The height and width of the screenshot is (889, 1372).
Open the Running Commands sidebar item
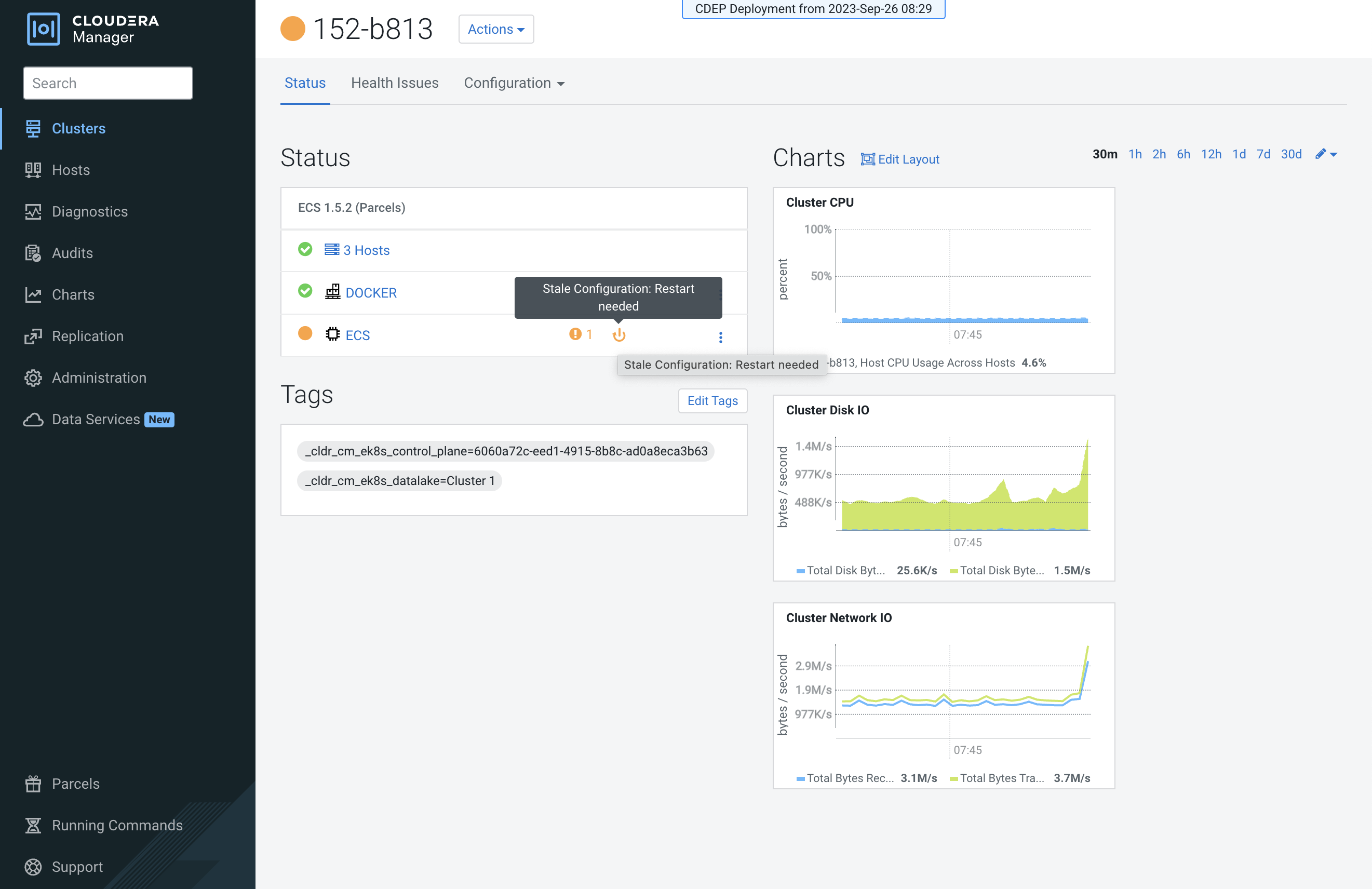pyautogui.click(x=116, y=825)
